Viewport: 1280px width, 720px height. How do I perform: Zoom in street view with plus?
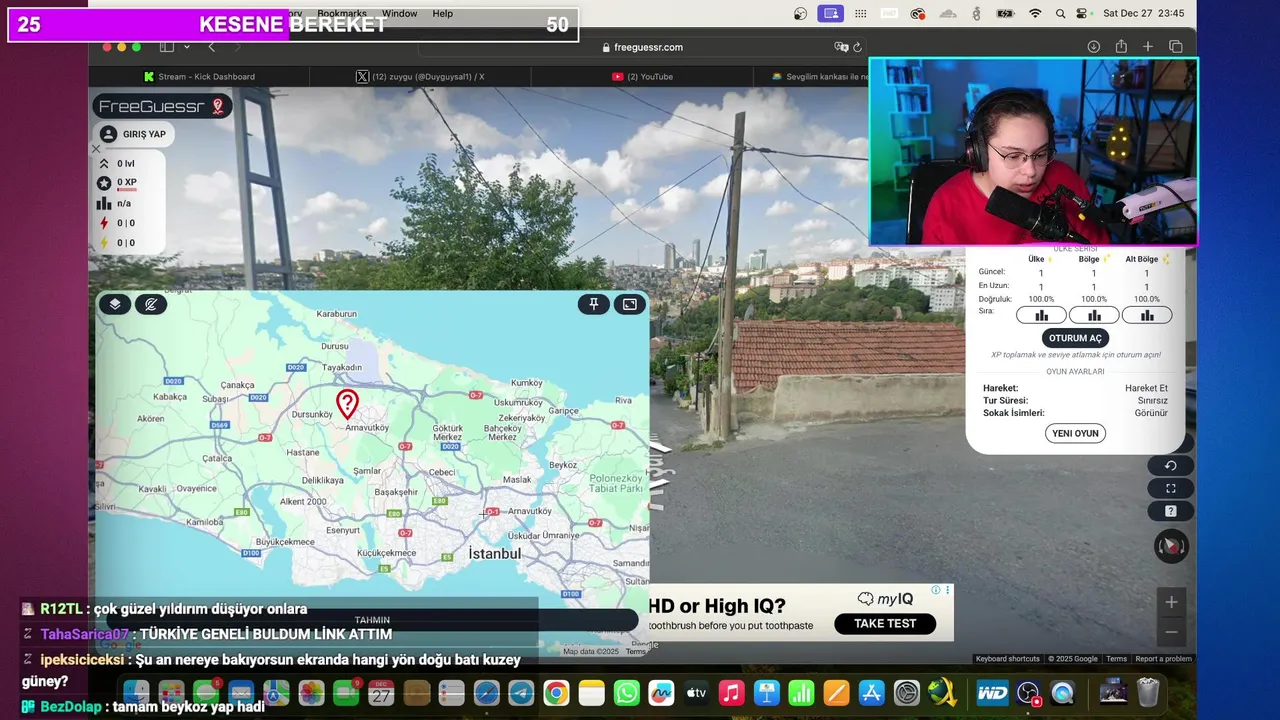pyautogui.click(x=1171, y=602)
